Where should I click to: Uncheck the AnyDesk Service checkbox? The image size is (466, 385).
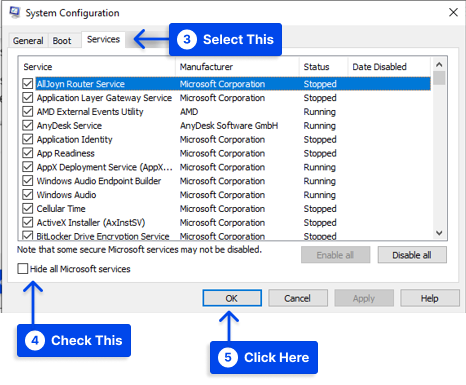click(x=28, y=125)
